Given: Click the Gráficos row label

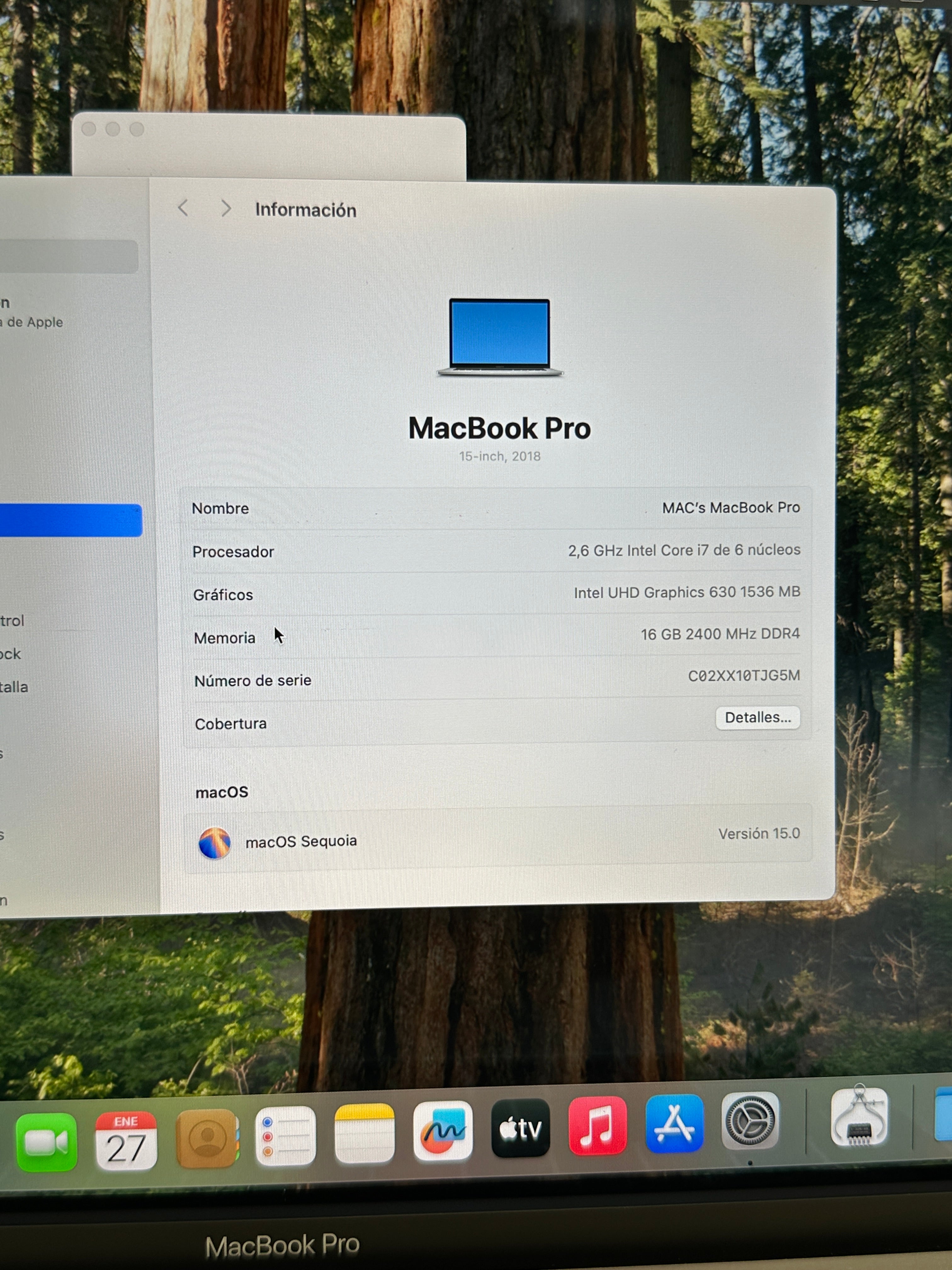Looking at the screenshot, I should tap(223, 595).
